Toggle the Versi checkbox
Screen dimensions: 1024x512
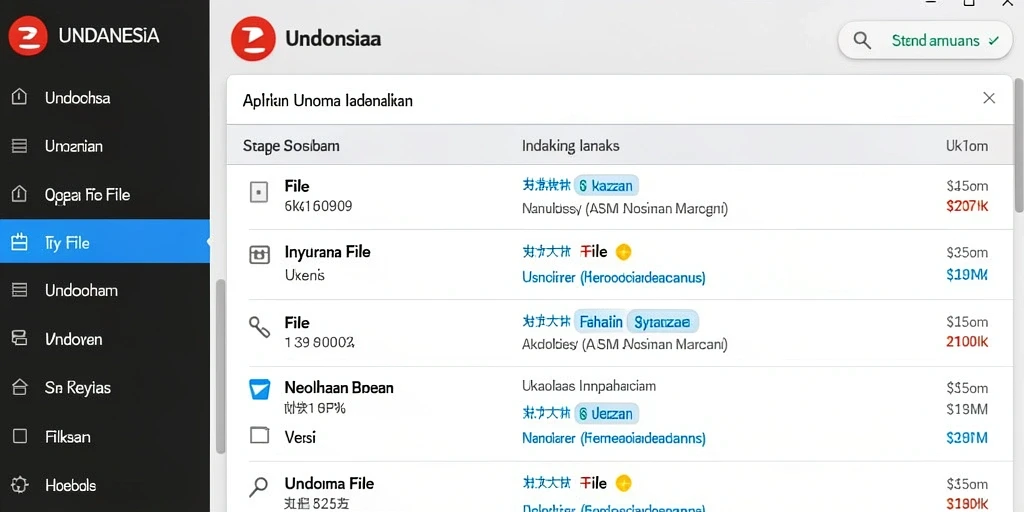click(x=259, y=435)
